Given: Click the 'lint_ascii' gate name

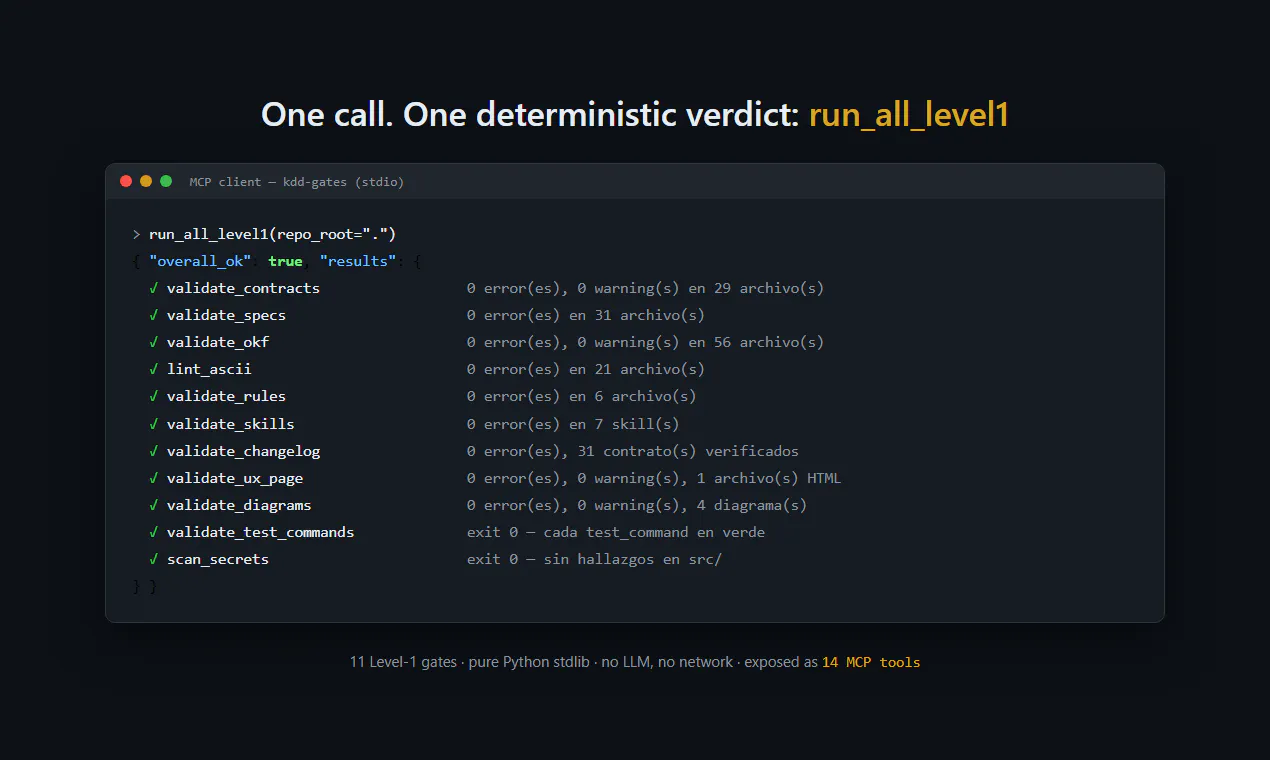Looking at the screenshot, I should (209, 369).
